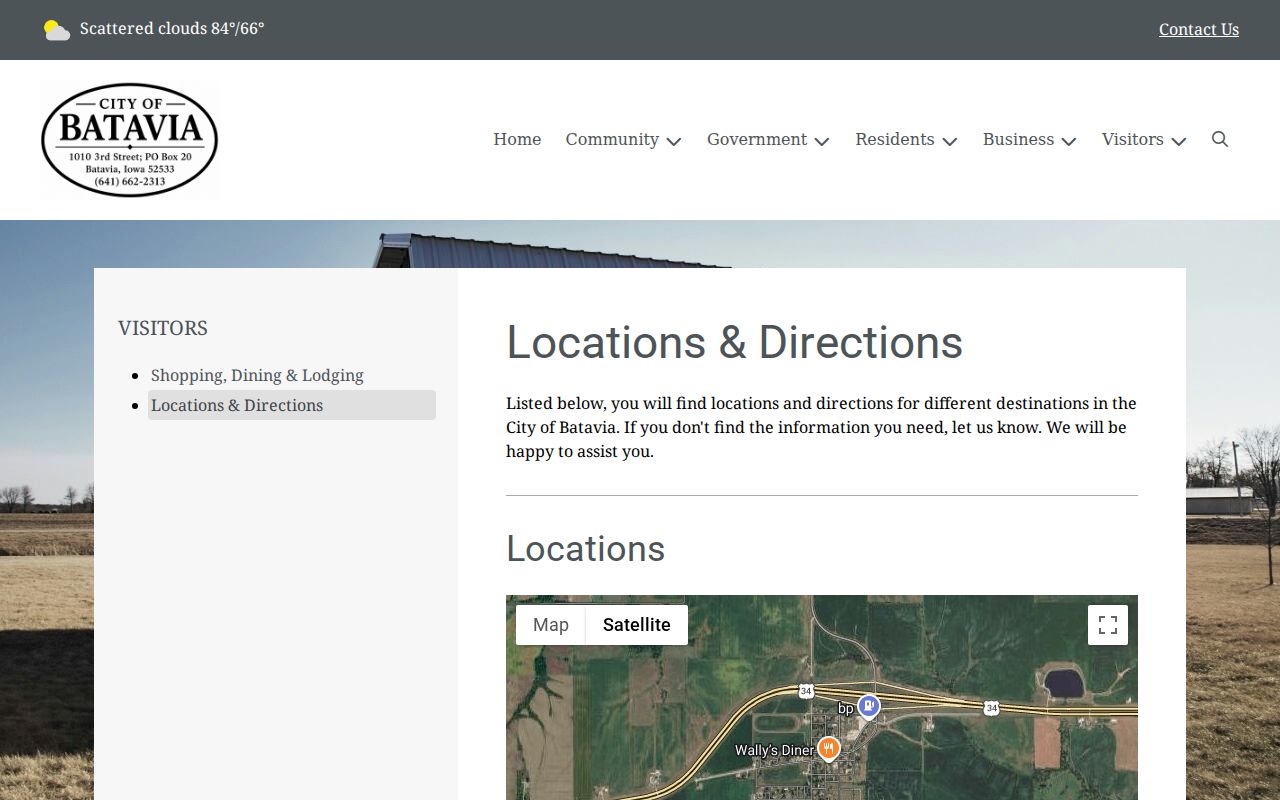Image resolution: width=1280 pixels, height=800 pixels.
Task: Go to the Home page
Action: point(517,139)
